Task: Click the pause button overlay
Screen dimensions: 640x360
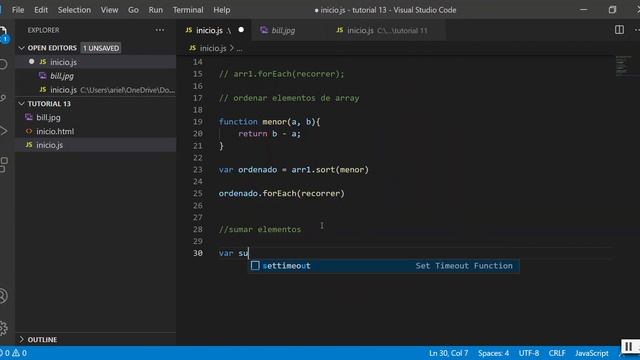Action: (628, 347)
